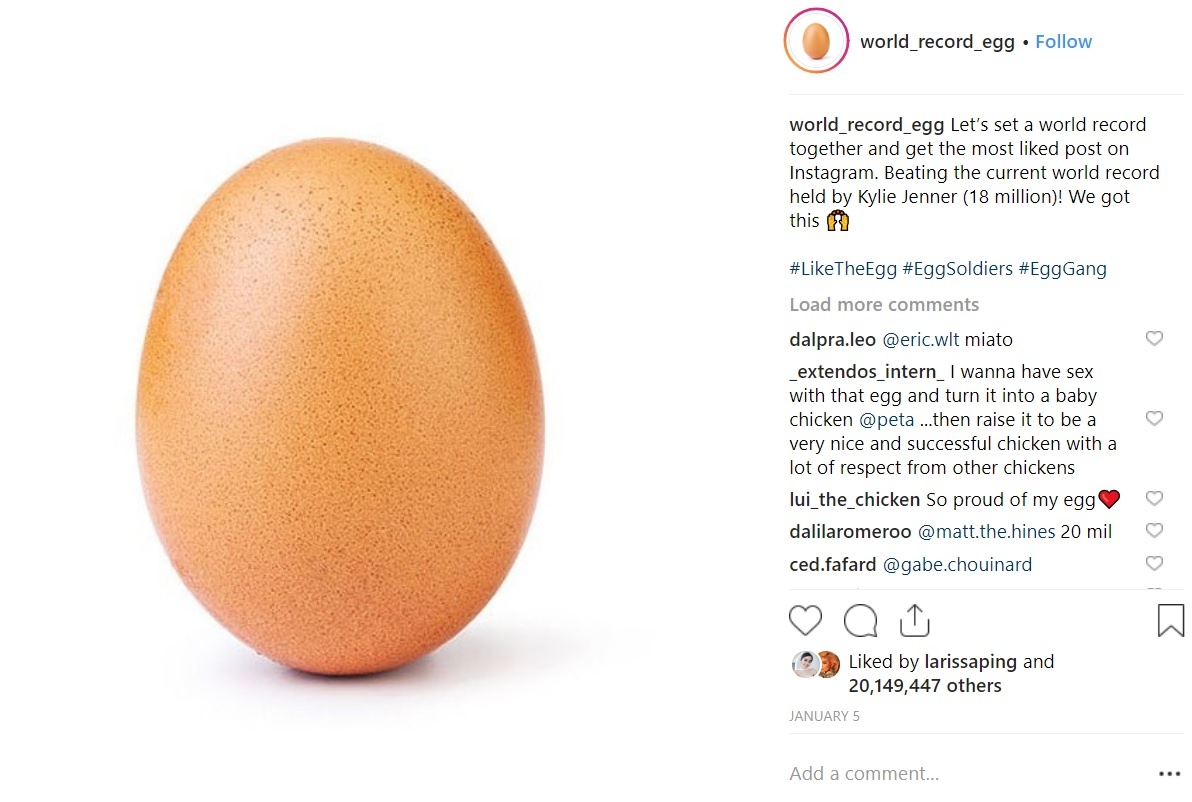Click the world_record_egg profile avatar
This screenshot has width=1192, height=802.
coord(816,42)
